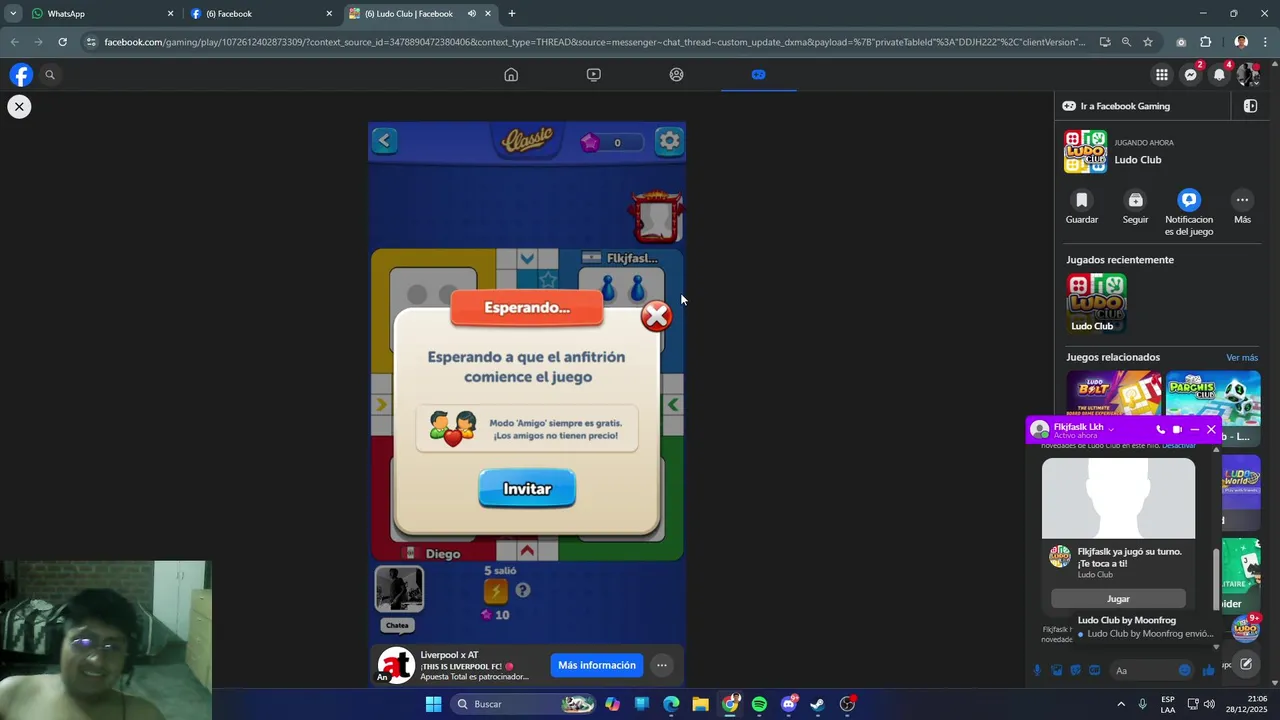This screenshot has height=720, width=1280.
Task: Mute the Ludo Club tab audio
Action: pos(472,14)
